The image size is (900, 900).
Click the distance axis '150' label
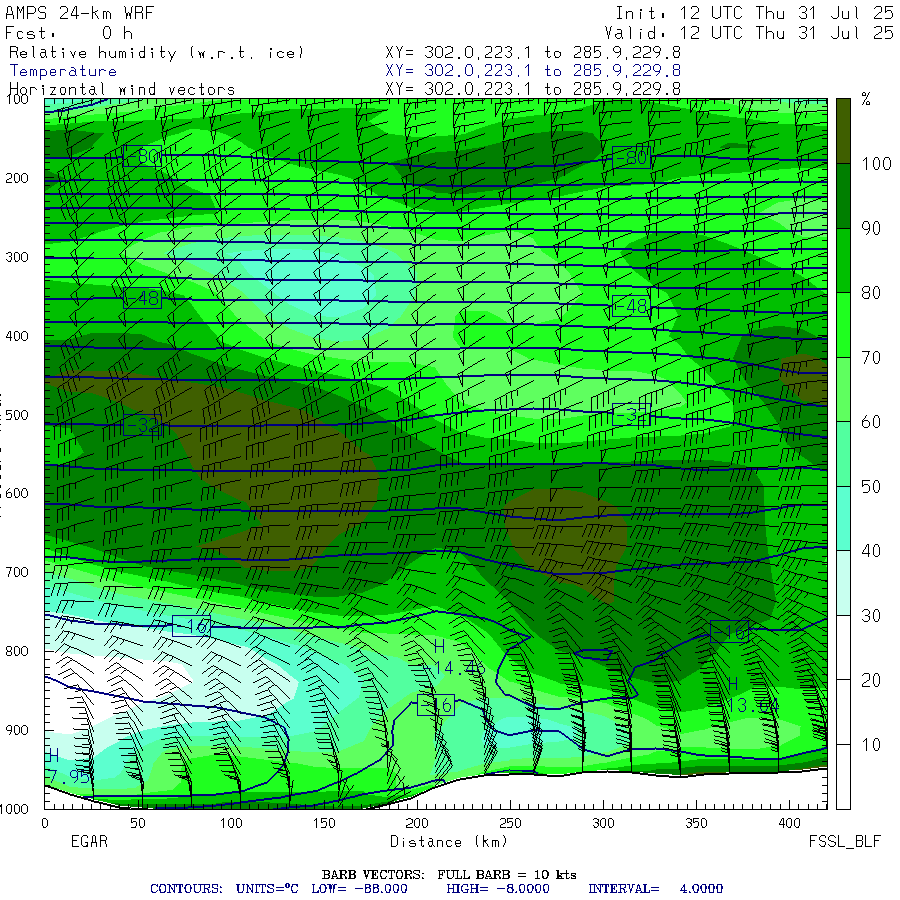pyautogui.click(x=324, y=824)
